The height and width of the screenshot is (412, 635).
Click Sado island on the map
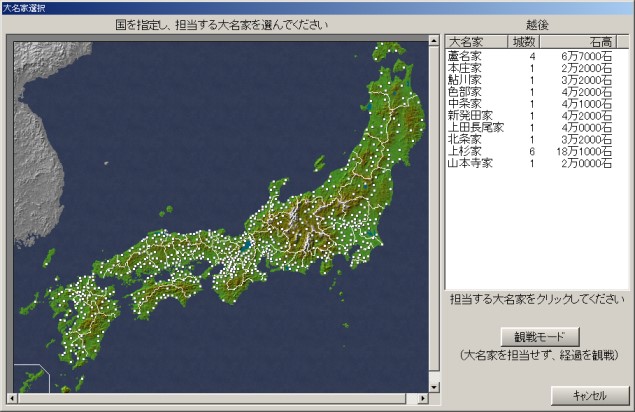pos(319,163)
